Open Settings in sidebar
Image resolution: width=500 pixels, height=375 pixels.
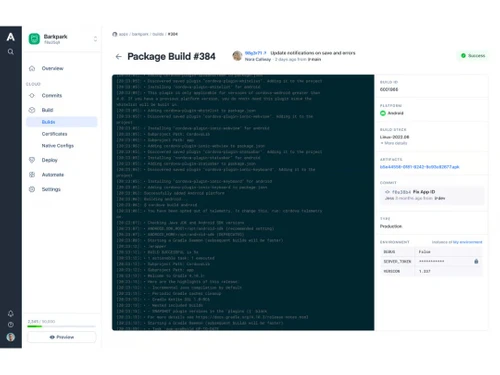pyautogui.click(x=51, y=189)
